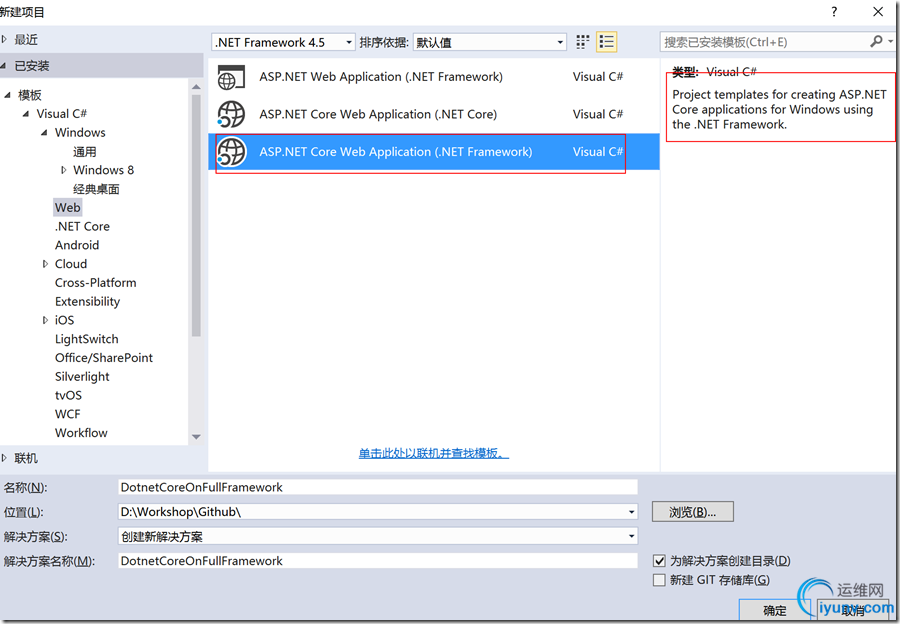The height and width of the screenshot is (624, 900).
Task: Select the Extensibility tree item
Action: click(x=87, y=301)
